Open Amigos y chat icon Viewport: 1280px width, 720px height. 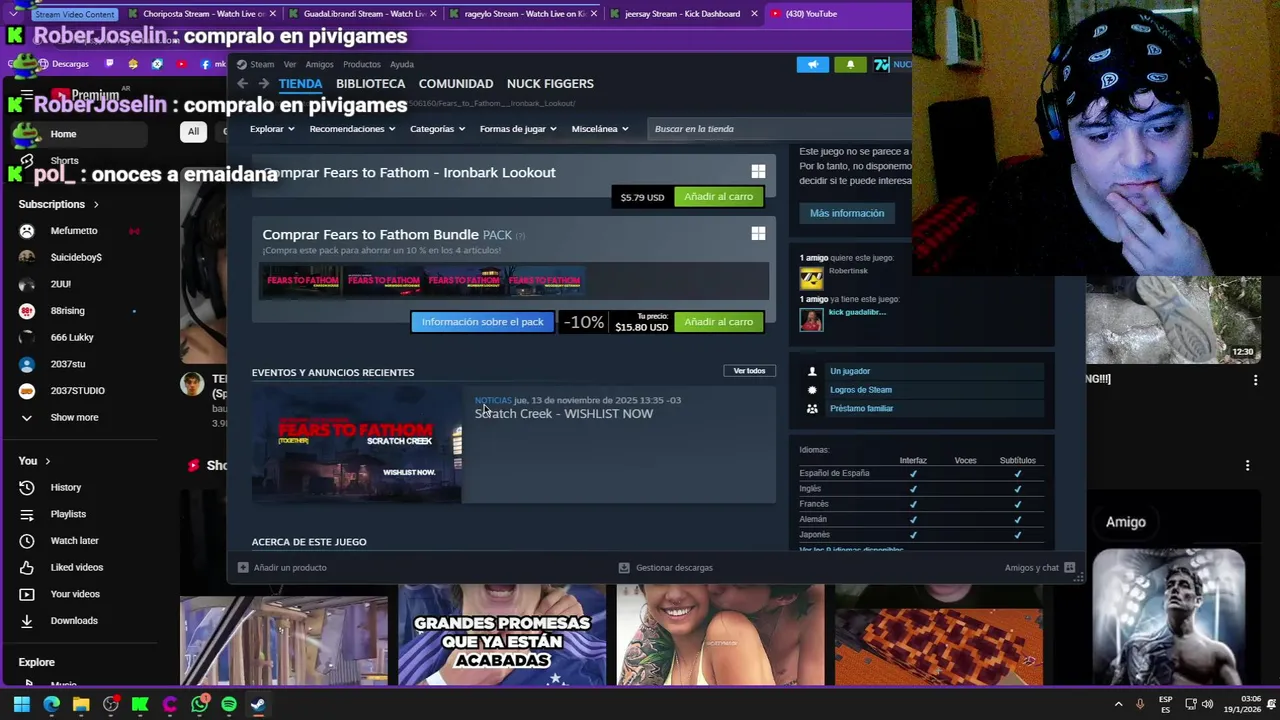(1069, 568)
